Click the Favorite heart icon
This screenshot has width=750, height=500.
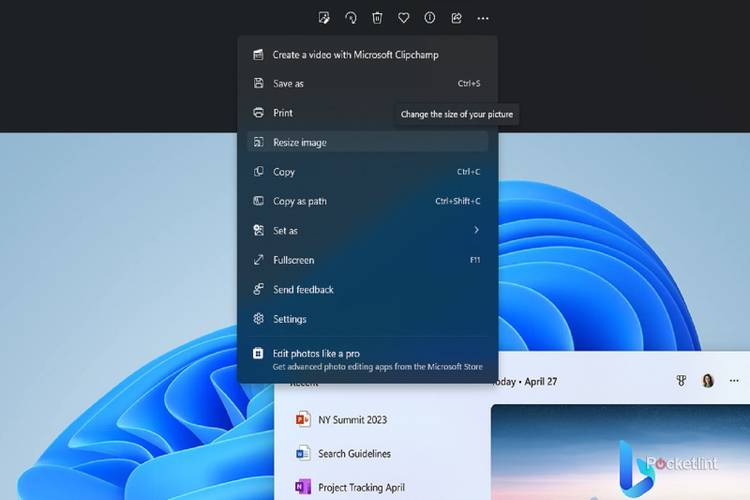point(404,18)
